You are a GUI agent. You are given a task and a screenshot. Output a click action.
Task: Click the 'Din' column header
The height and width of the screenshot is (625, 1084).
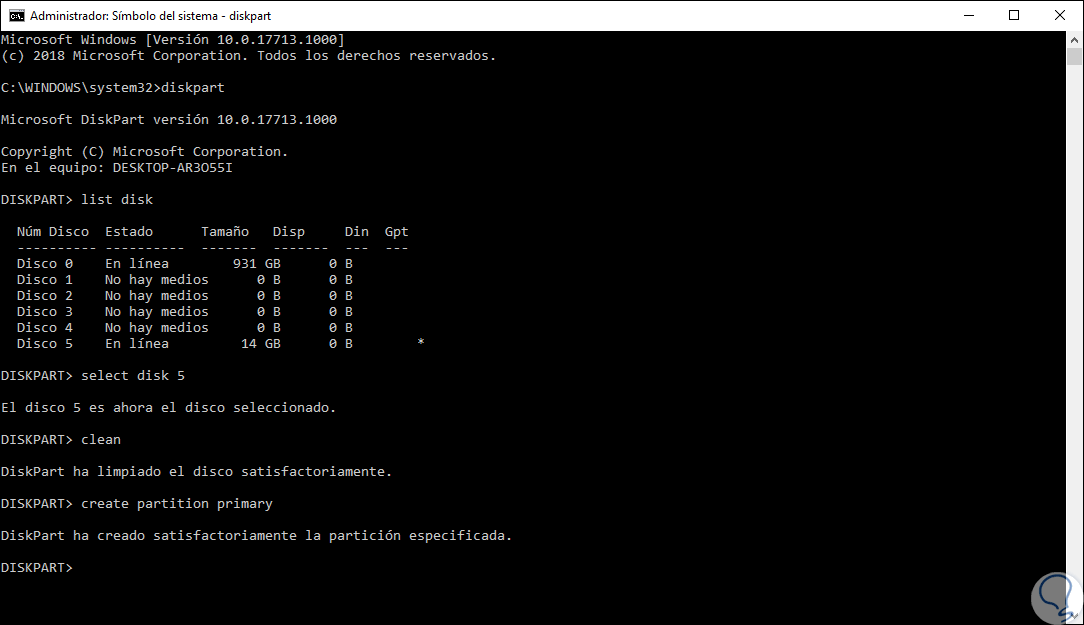pyautogui.click(x=357, y=232)
